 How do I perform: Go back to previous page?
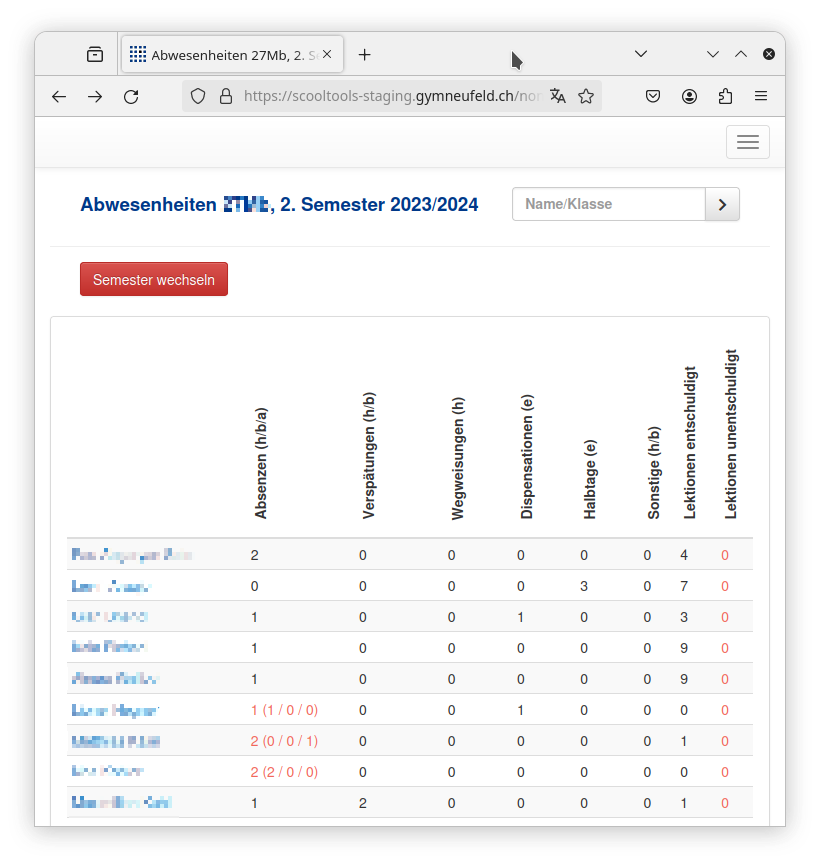pos(59,97)
